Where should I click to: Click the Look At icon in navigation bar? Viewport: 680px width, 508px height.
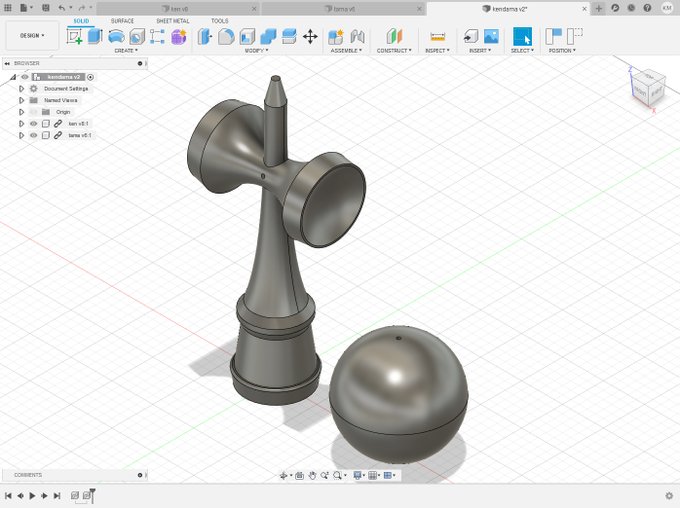tap(299, 476)
